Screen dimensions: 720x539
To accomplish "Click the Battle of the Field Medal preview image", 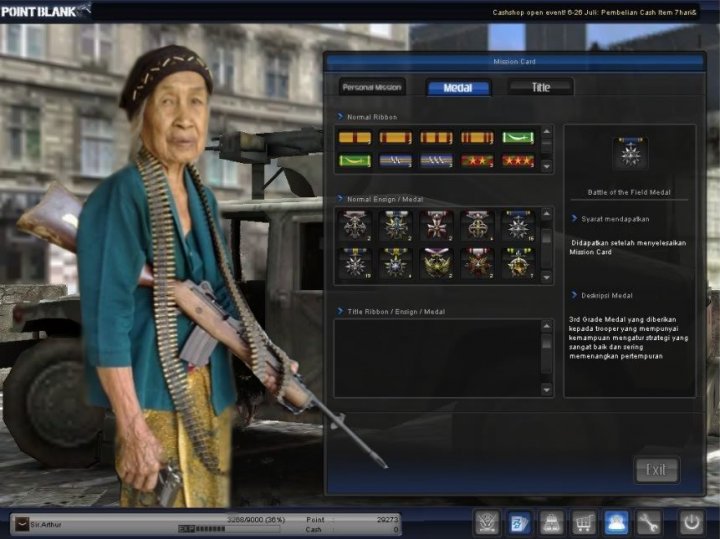I will click(x=630, y=153).
